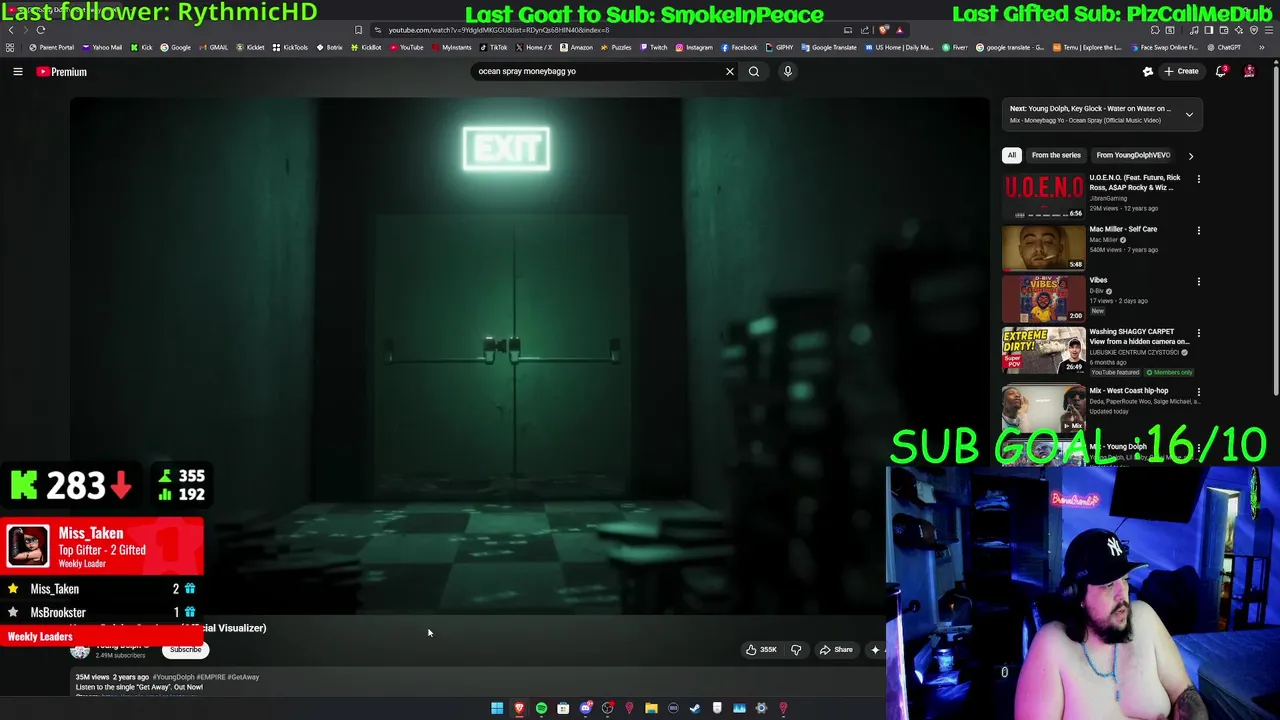Focus the search field reading ocean spray moneybagg yo
1280x720 pixels.
pos(595,71)
